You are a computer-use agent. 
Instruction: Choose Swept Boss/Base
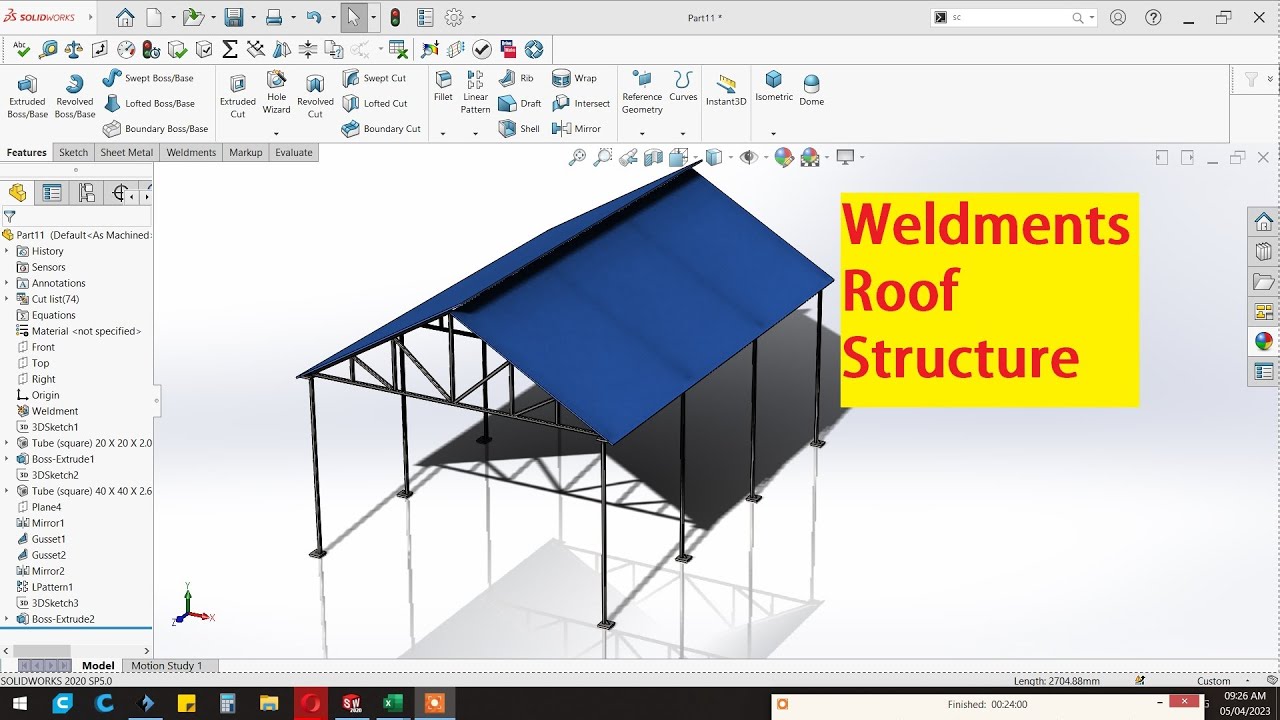(148, 78)
